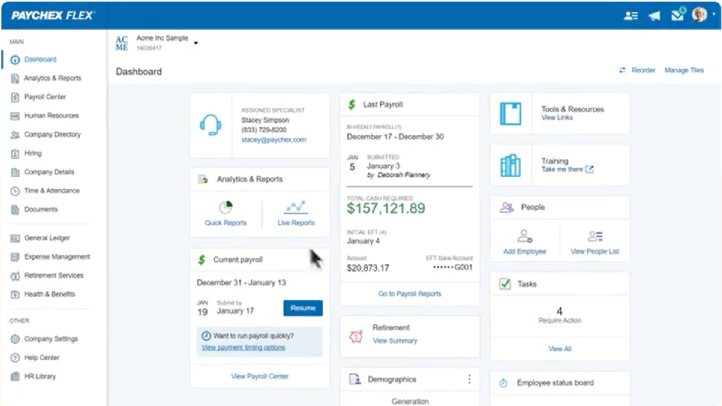
Task: Click the Tasks checkmark icon
Action: (x=505, y=284)
